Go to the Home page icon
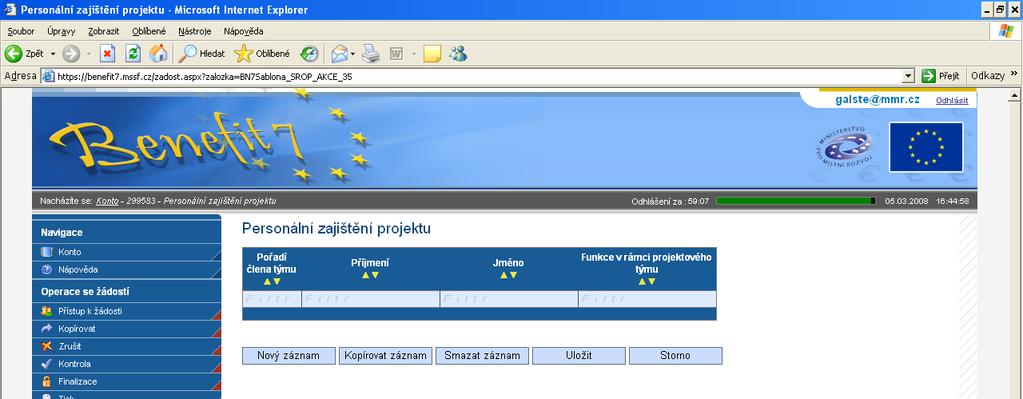Screen dimensions: 1023x399 (158, 53)
